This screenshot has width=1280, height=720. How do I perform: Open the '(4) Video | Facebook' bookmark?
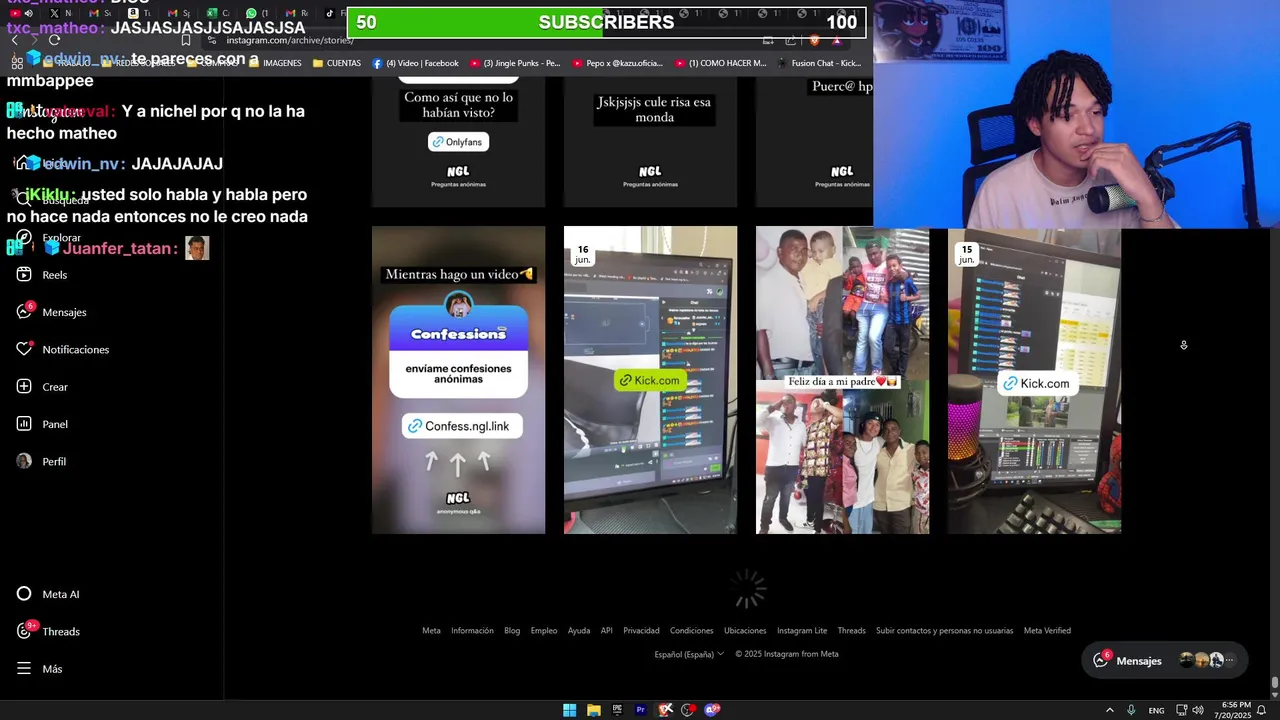point(415,63)
